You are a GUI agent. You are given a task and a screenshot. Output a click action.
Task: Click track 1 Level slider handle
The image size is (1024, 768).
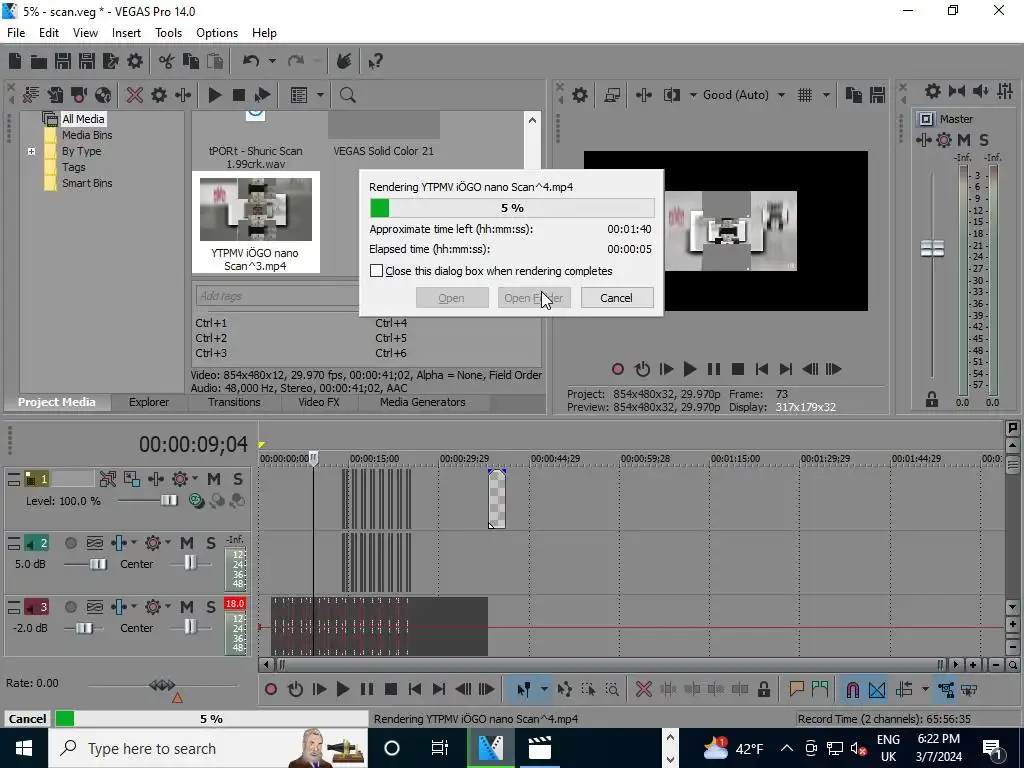pyautogui.click(x=169, y=500)
